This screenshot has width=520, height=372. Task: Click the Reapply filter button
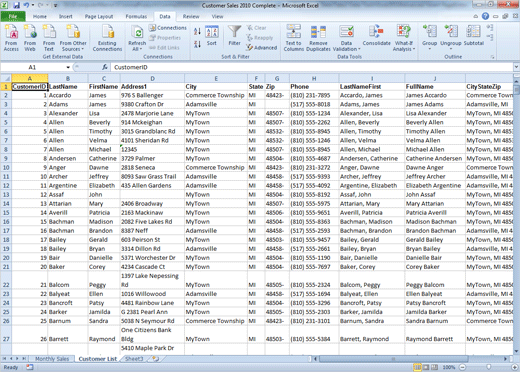tap(260, 38)
